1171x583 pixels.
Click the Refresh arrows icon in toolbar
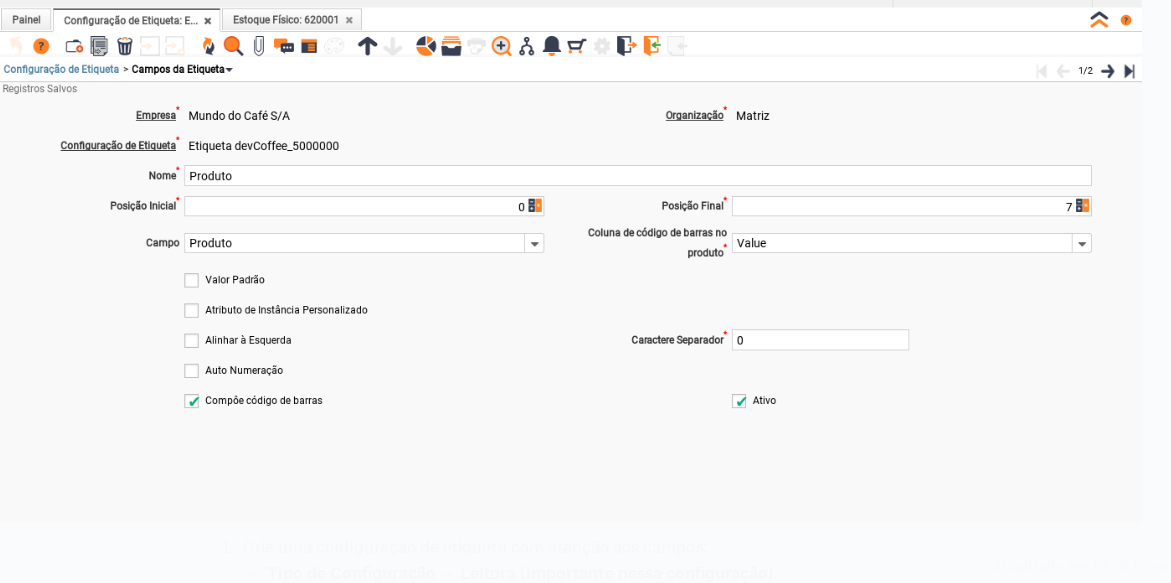[x=208, y=46]
